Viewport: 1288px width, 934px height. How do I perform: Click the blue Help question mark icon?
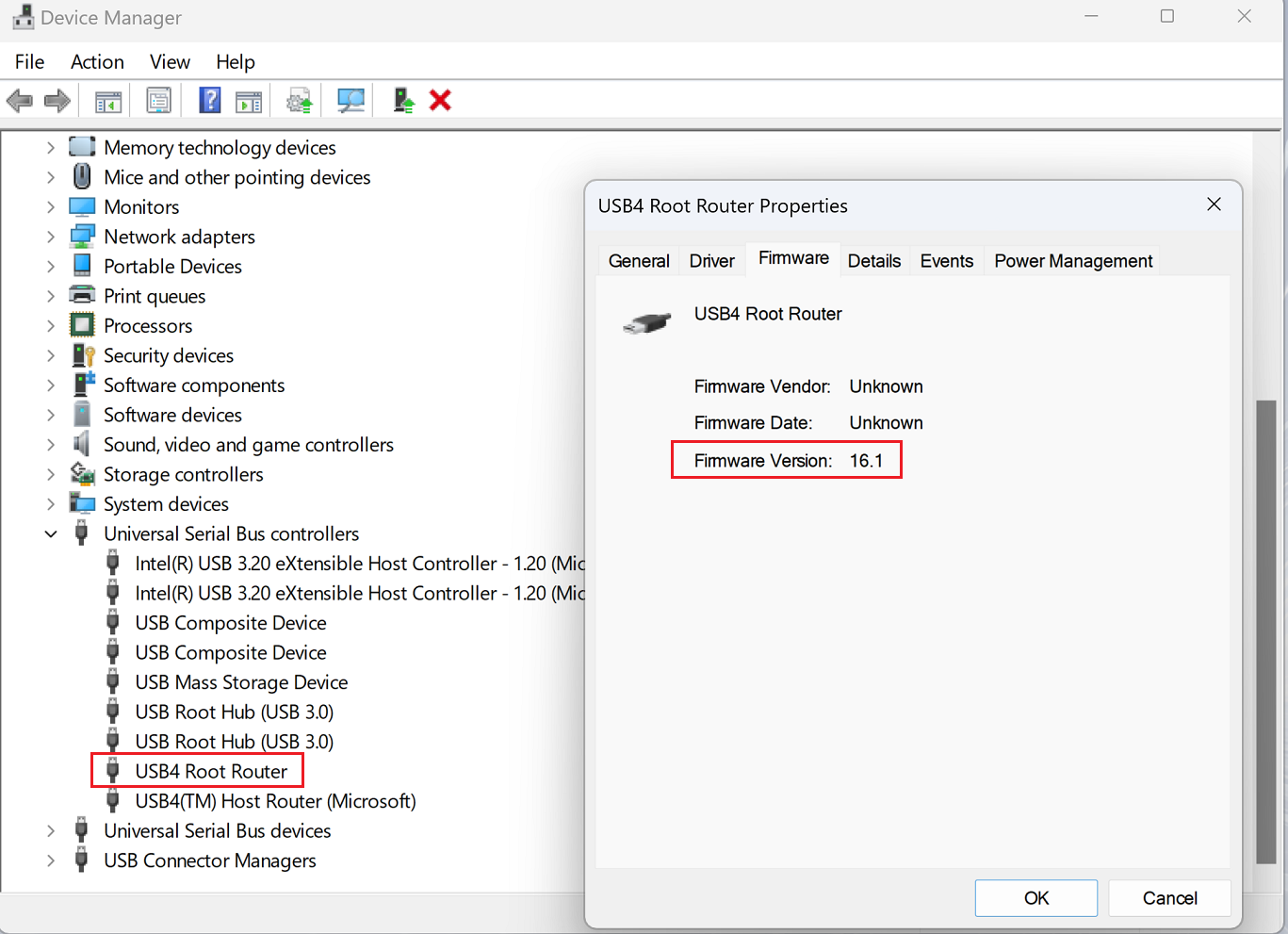[x=209, y=100]
